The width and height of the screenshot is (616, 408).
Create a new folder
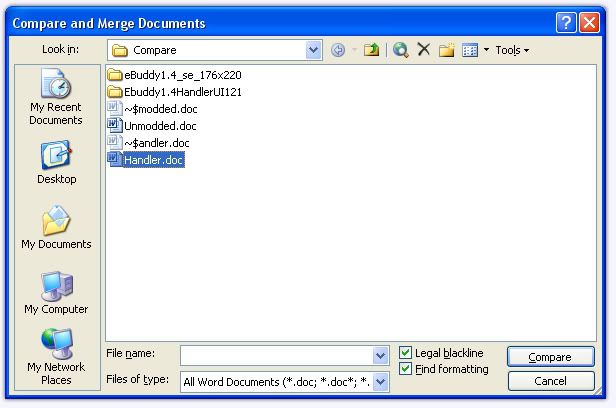point(447,50)
